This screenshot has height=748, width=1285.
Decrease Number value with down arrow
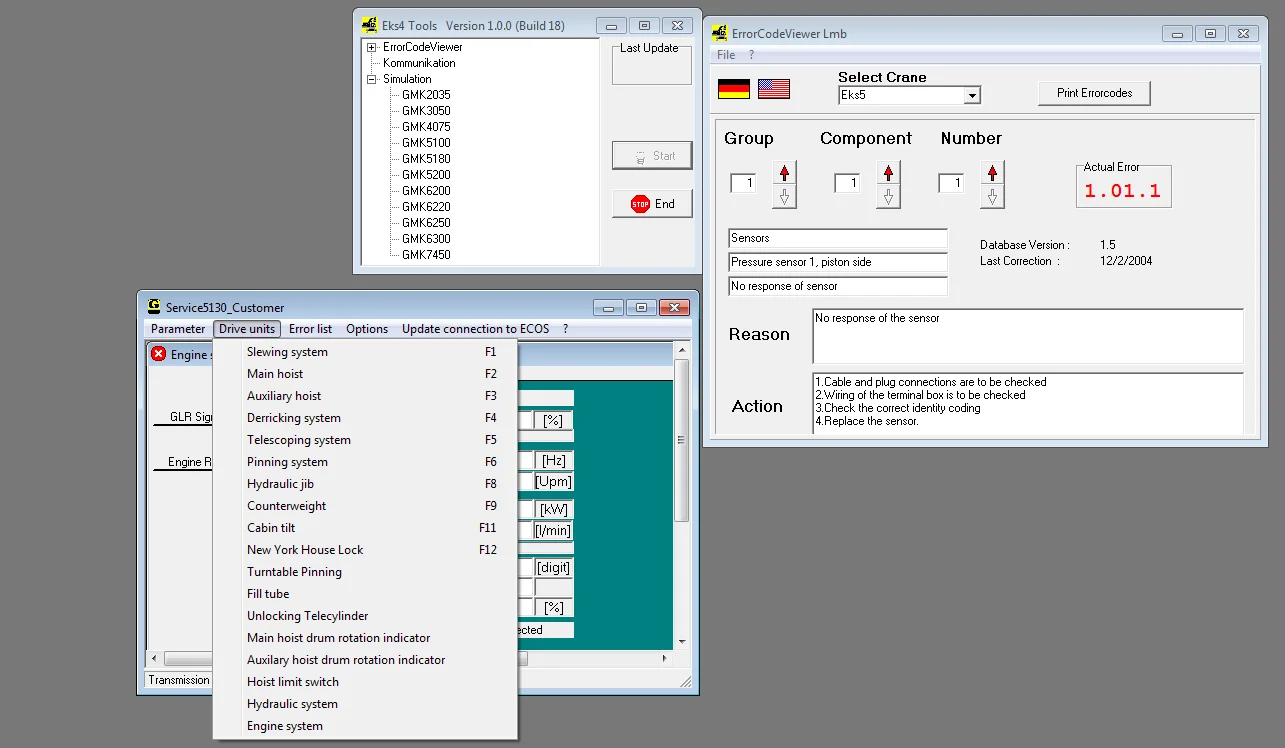pyautogui.click(x=992, y=196)
